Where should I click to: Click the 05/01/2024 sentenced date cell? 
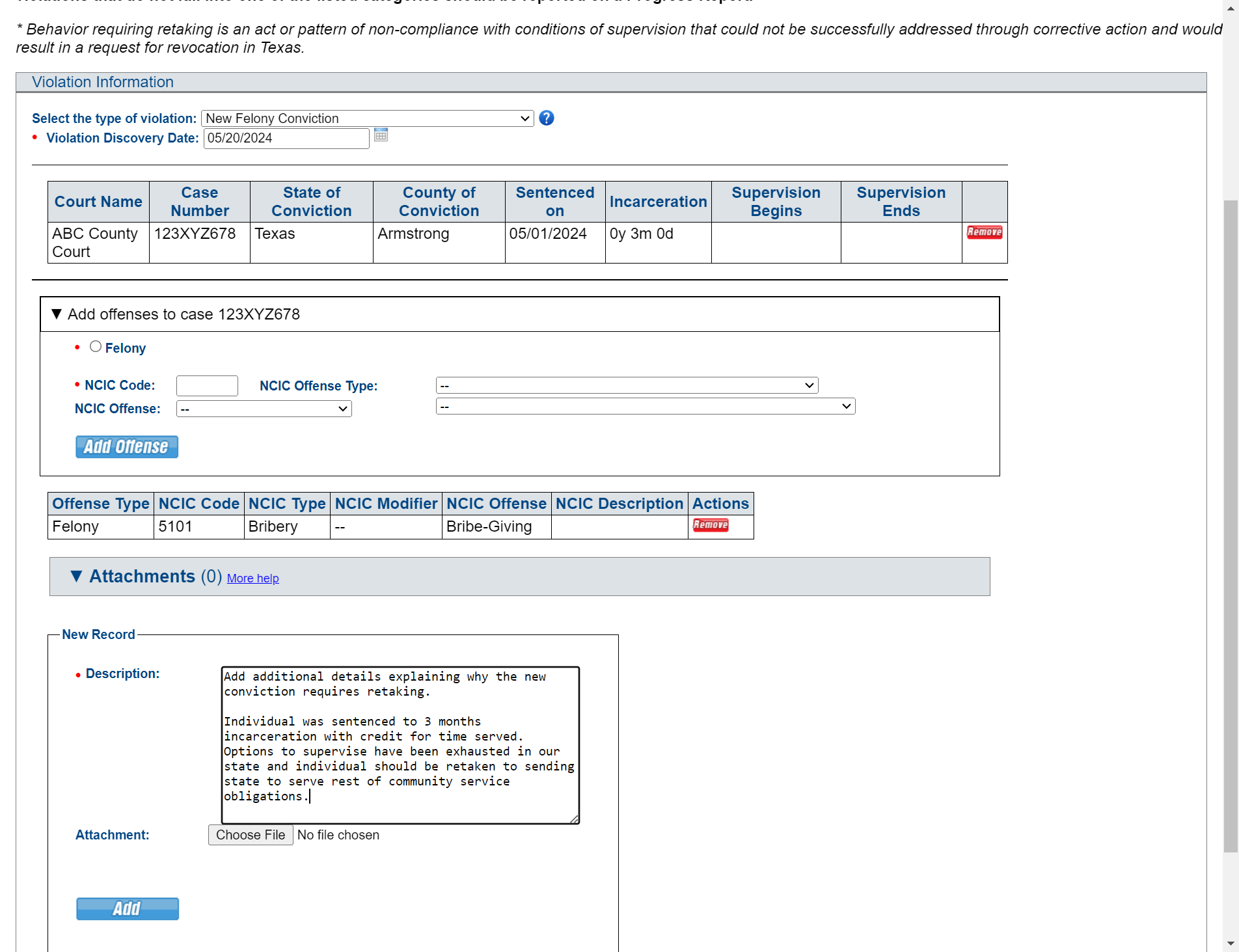(x=555, y=243)
